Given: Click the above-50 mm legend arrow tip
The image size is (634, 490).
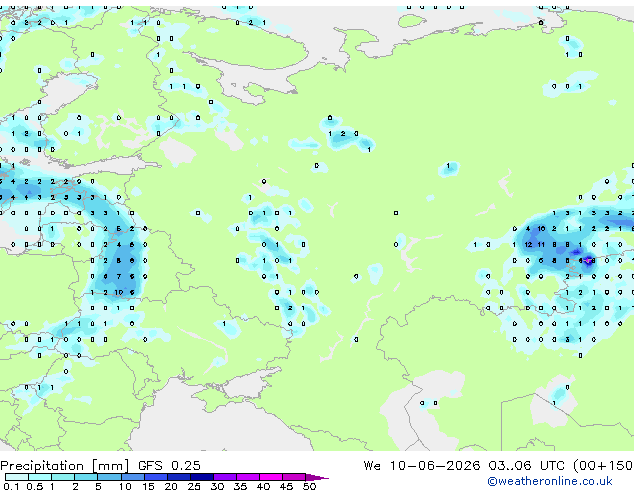Looking at the screenshot, I should click(317, 477).
